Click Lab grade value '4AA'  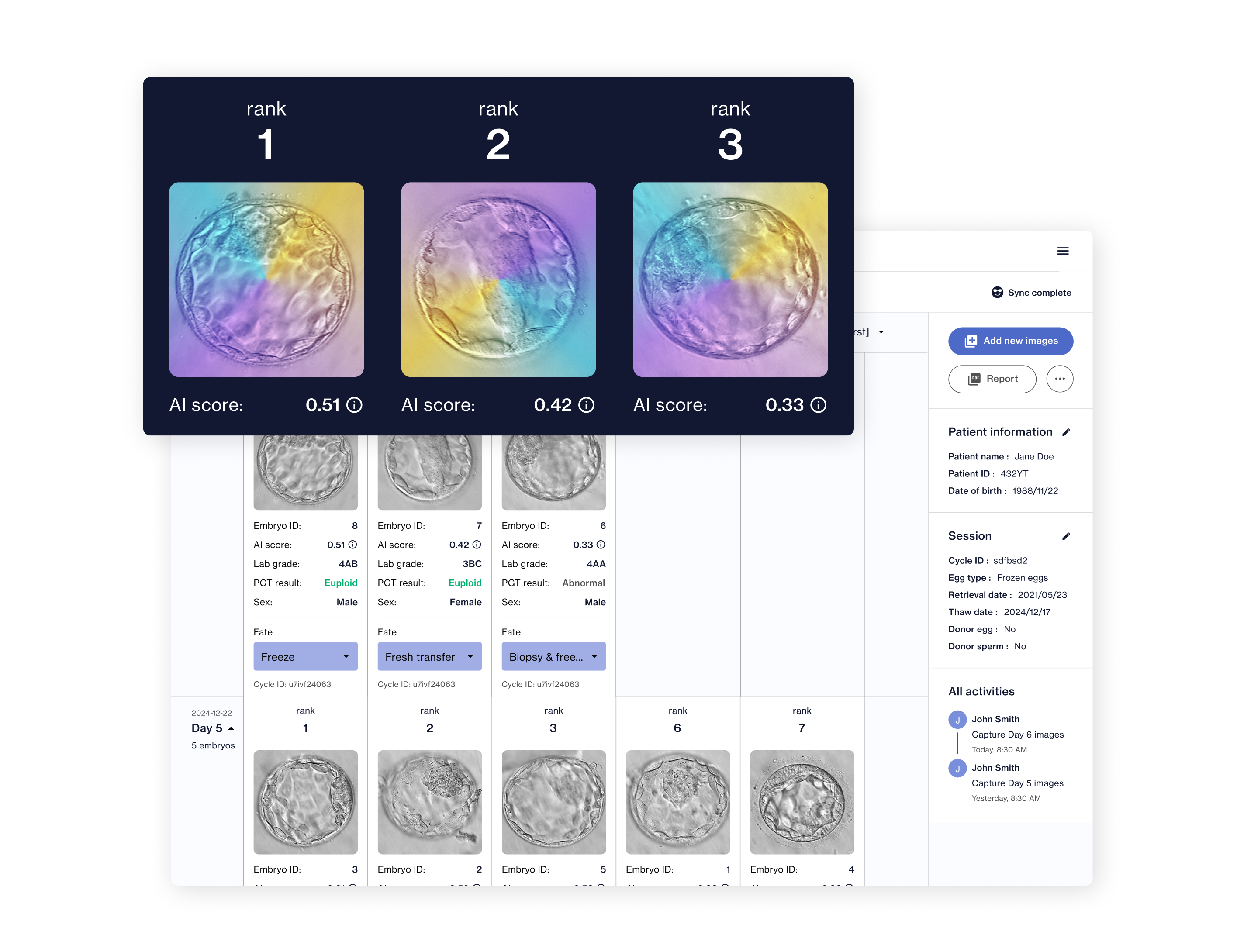[596, 564]
